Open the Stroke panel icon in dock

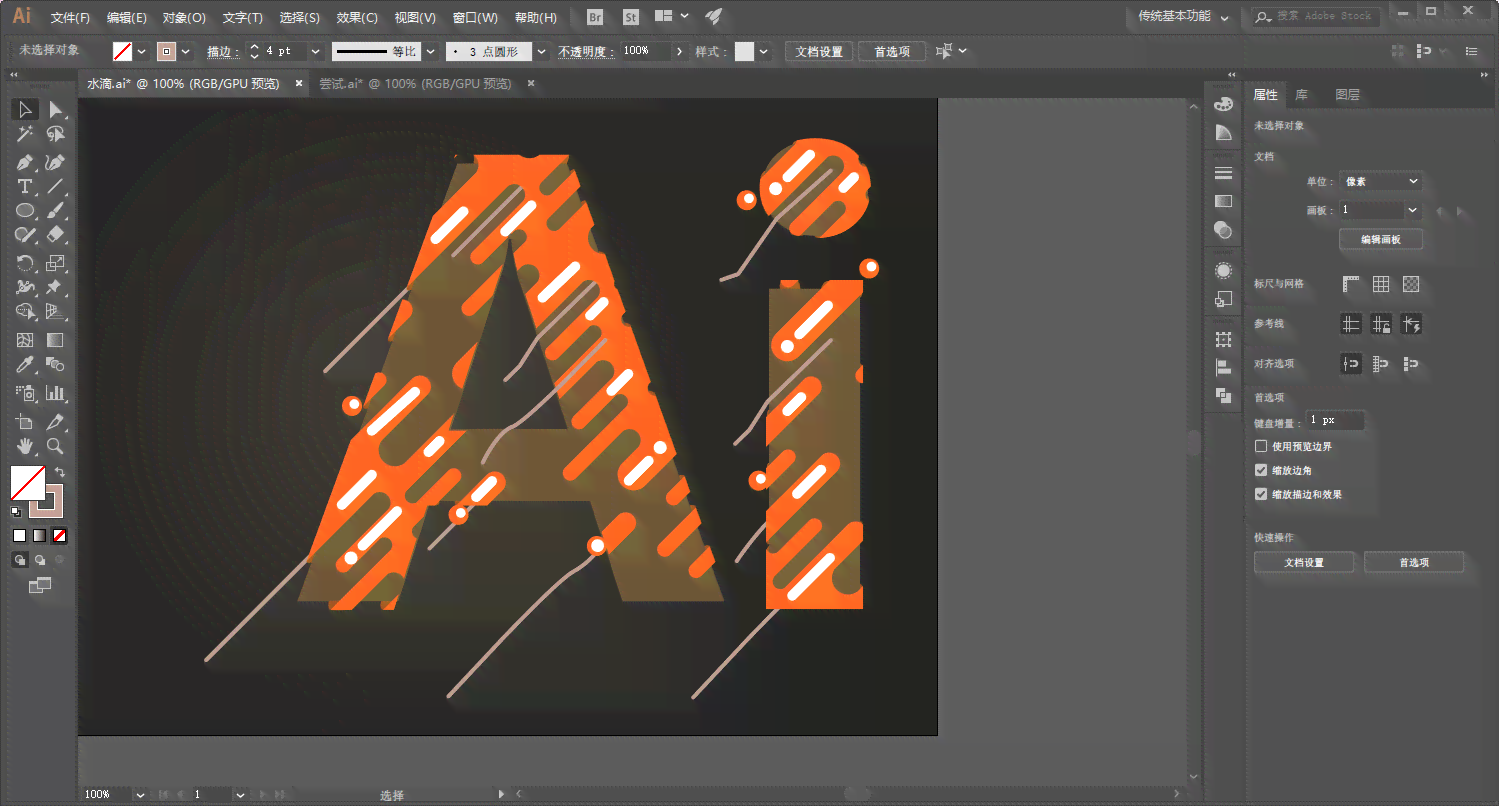(1223, 174)
